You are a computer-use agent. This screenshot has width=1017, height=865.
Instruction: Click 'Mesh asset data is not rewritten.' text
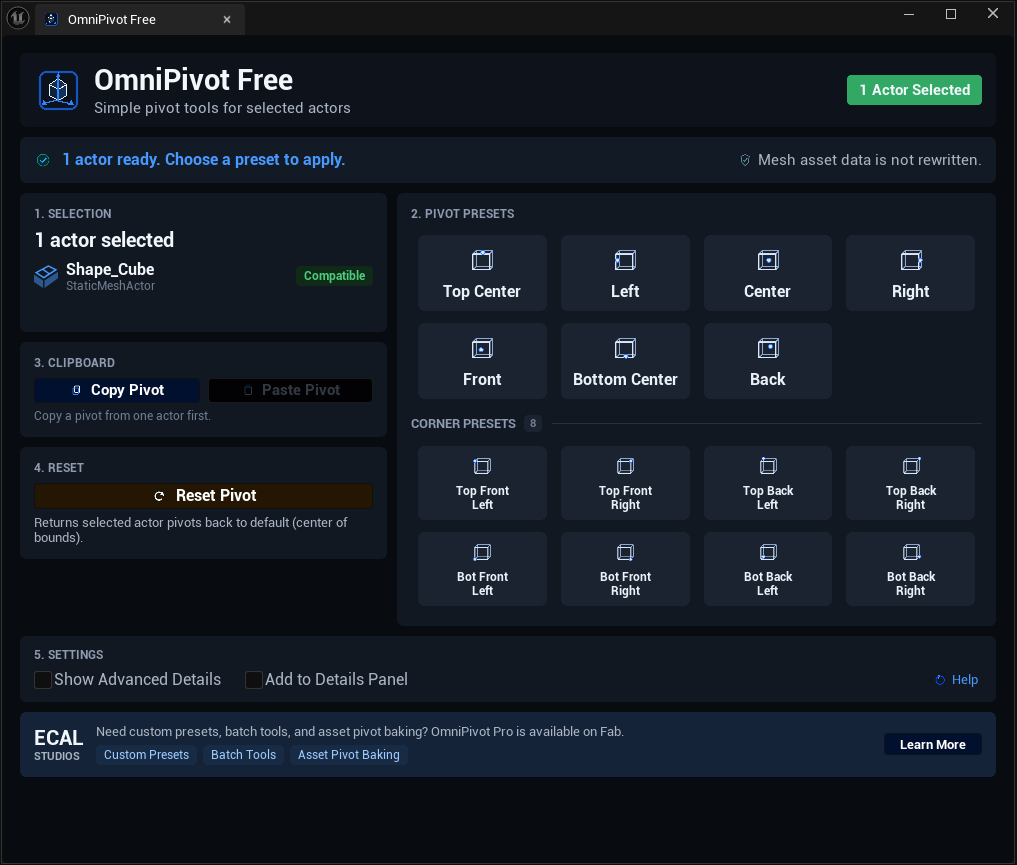869,160
